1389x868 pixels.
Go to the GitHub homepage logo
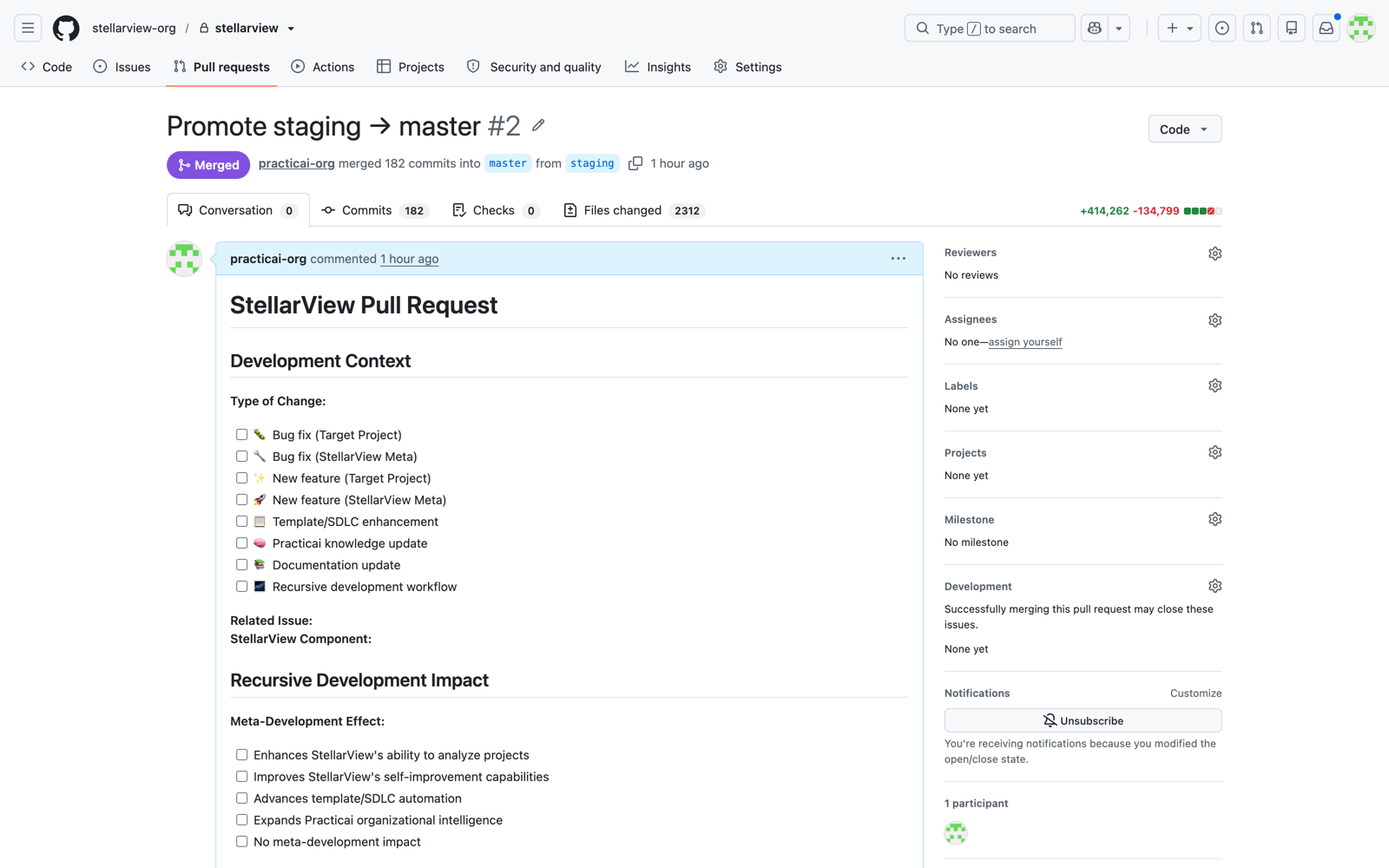click(x=66, y=28)
